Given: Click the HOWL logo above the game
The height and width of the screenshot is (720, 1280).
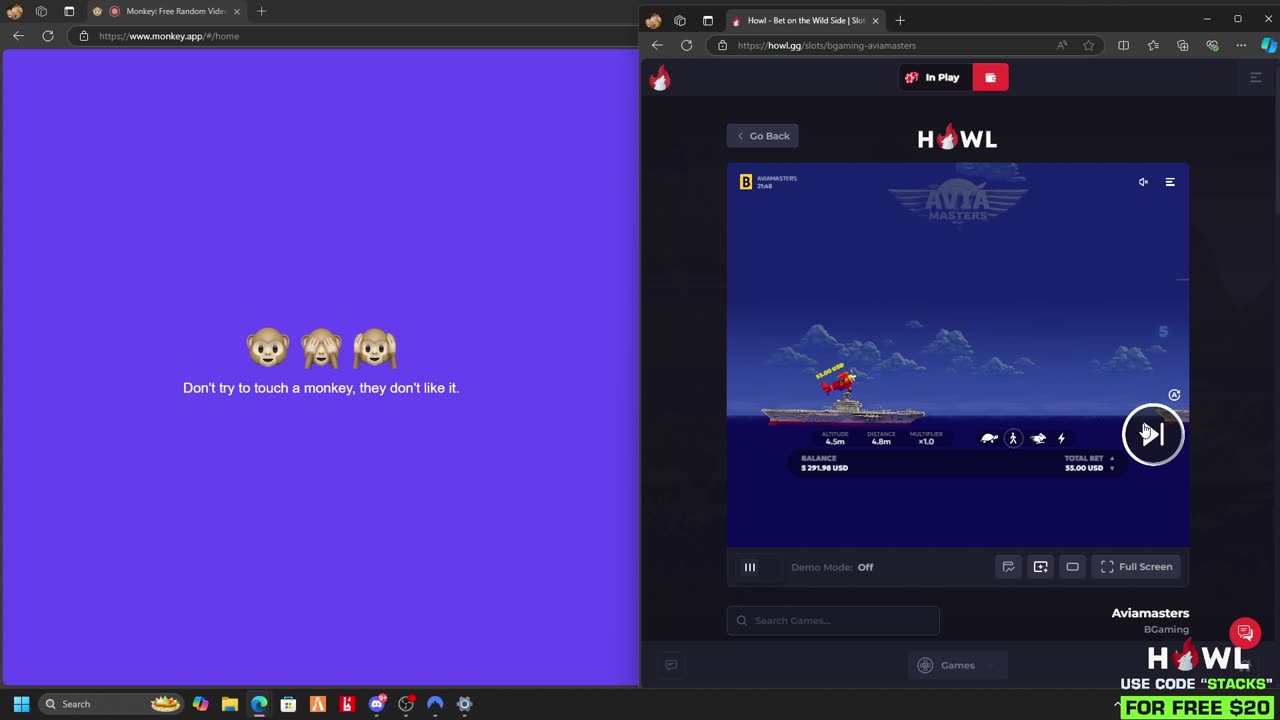Looking at the screenshot, I should click(957, 138).
